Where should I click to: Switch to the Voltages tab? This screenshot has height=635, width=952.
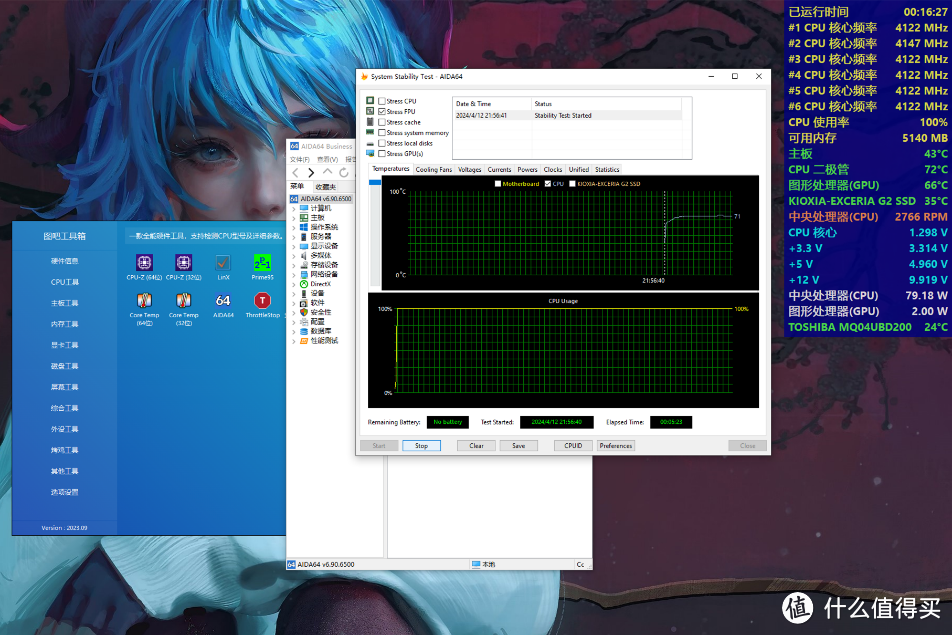[x=469, y=169]
